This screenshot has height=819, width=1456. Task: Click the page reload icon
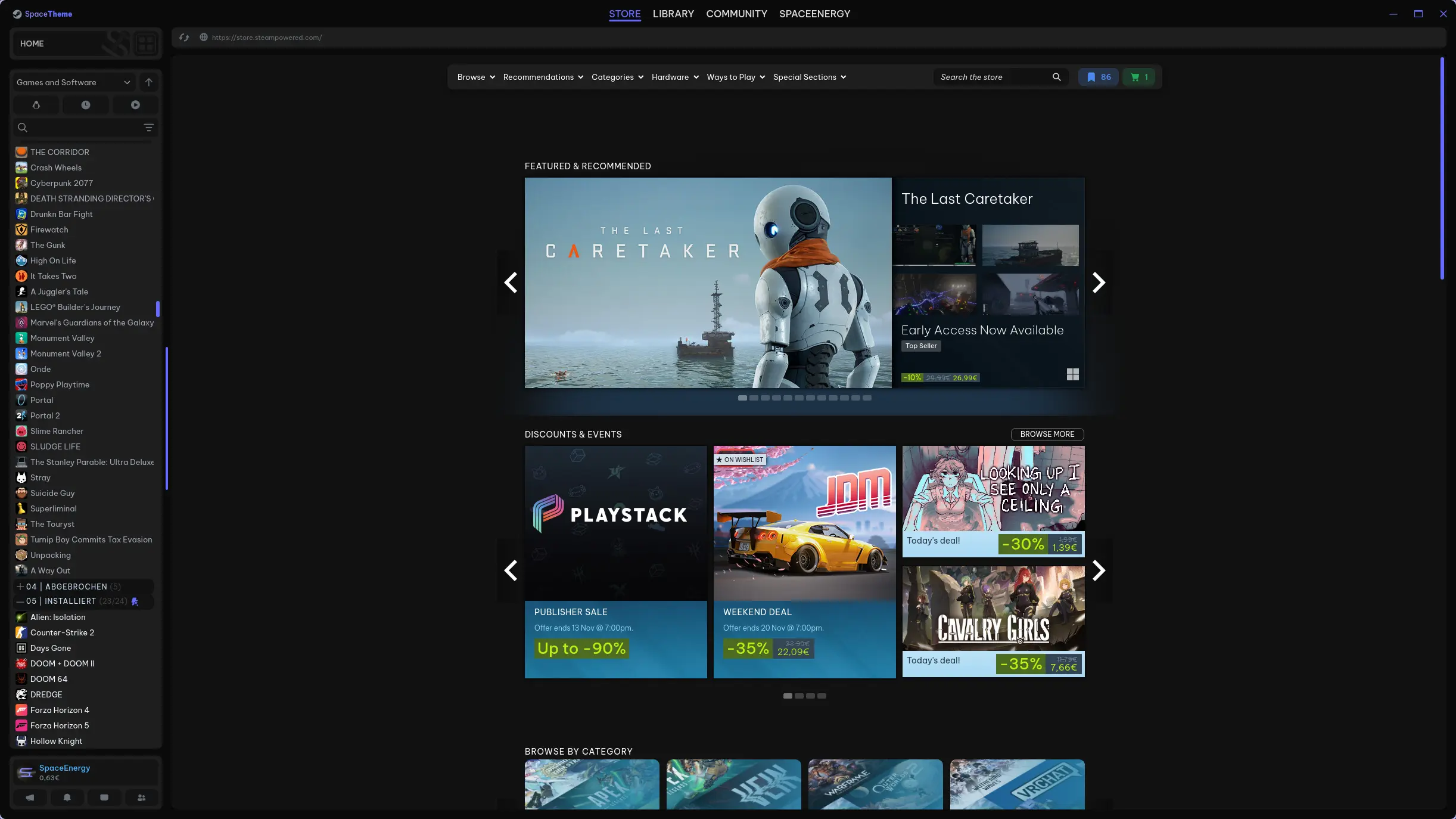point(184,38)
